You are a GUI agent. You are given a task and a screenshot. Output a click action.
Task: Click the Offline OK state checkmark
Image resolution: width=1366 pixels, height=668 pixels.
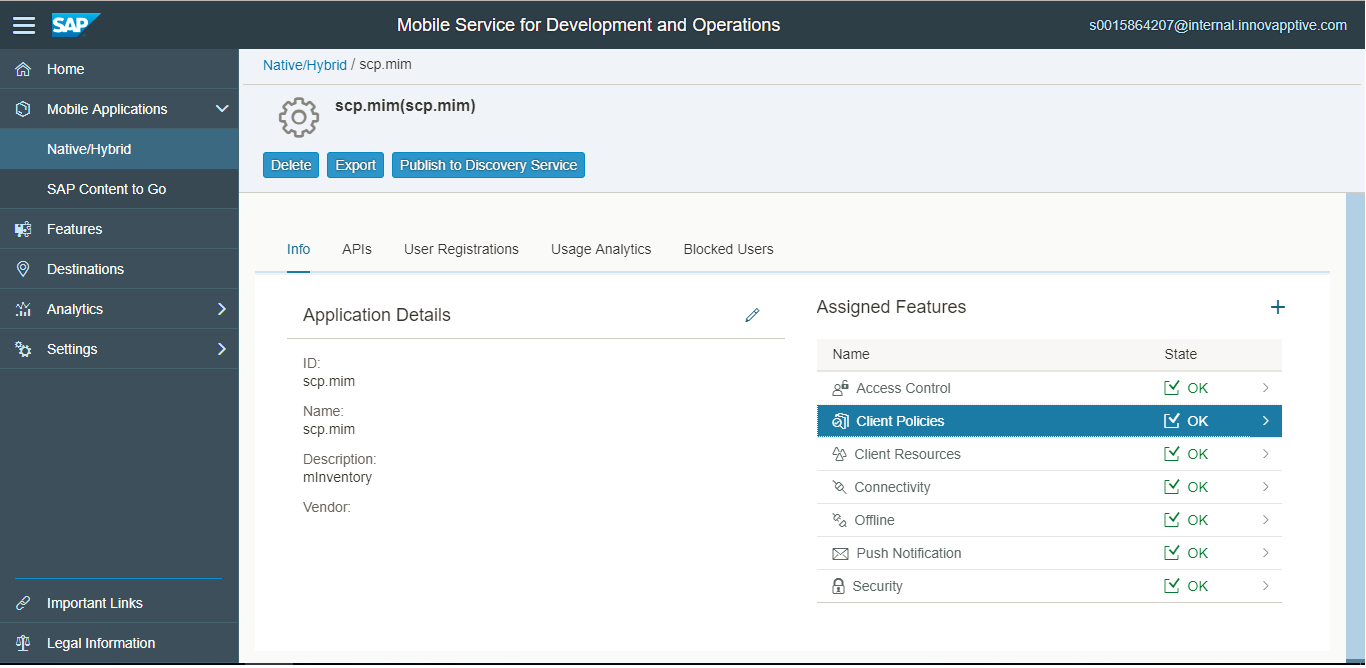click(x=1172, y=520)
